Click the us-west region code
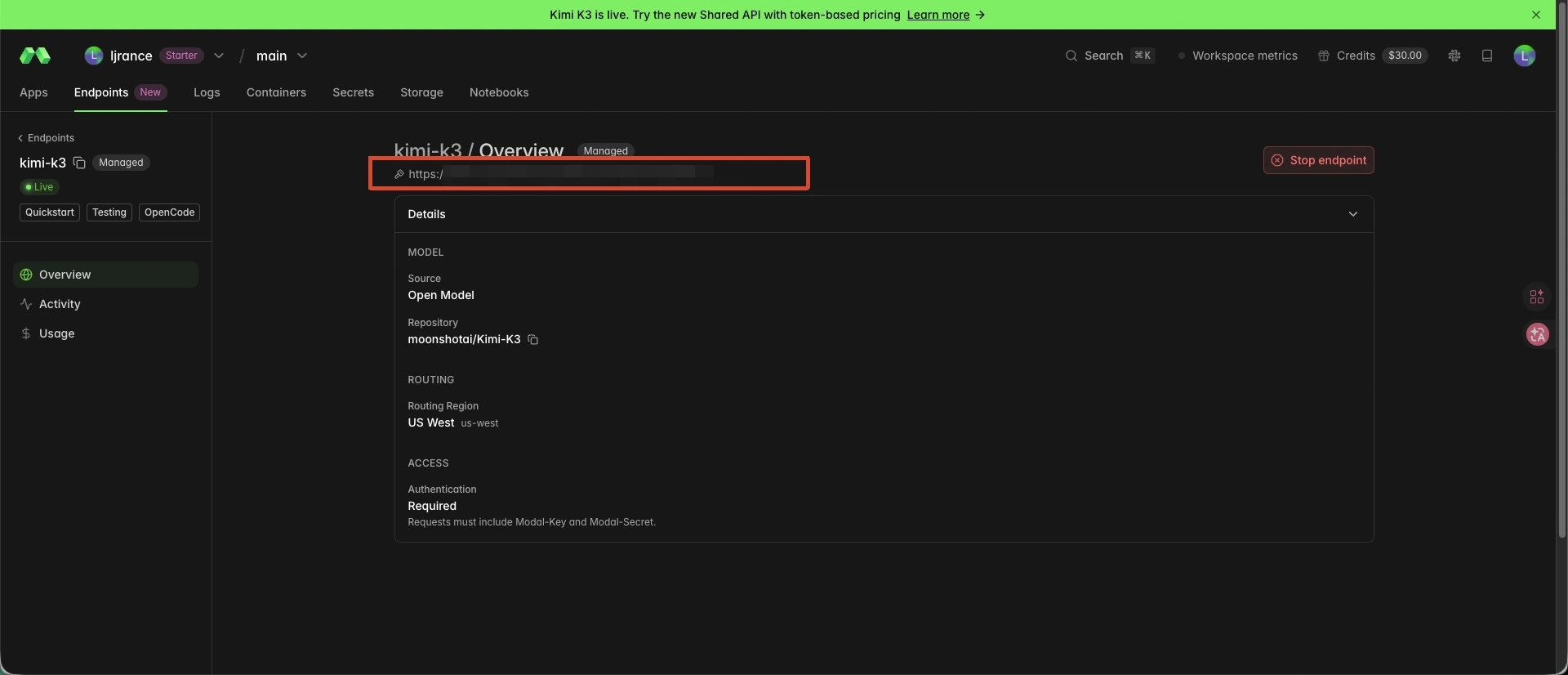1568x675 pixels. [x=479, y=423]
